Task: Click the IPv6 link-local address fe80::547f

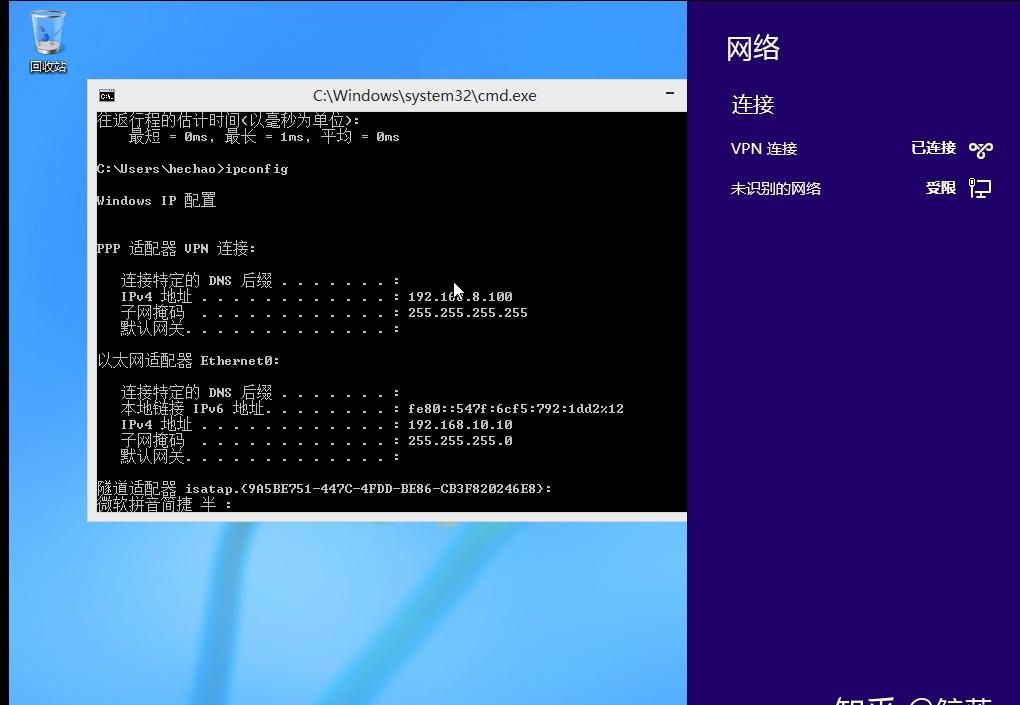Action: tap(515, 408)
